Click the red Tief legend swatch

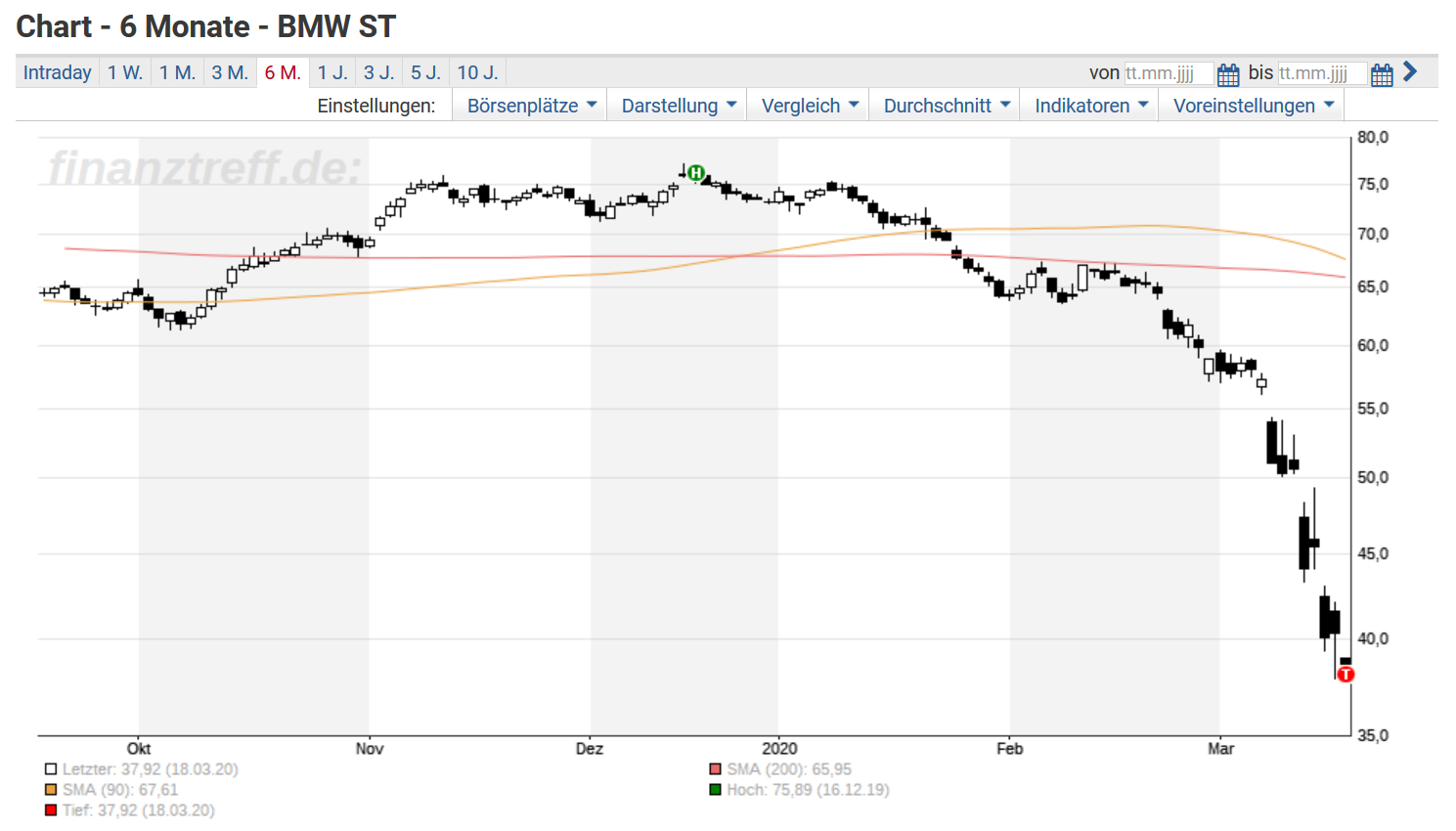(x=51, y=810)
